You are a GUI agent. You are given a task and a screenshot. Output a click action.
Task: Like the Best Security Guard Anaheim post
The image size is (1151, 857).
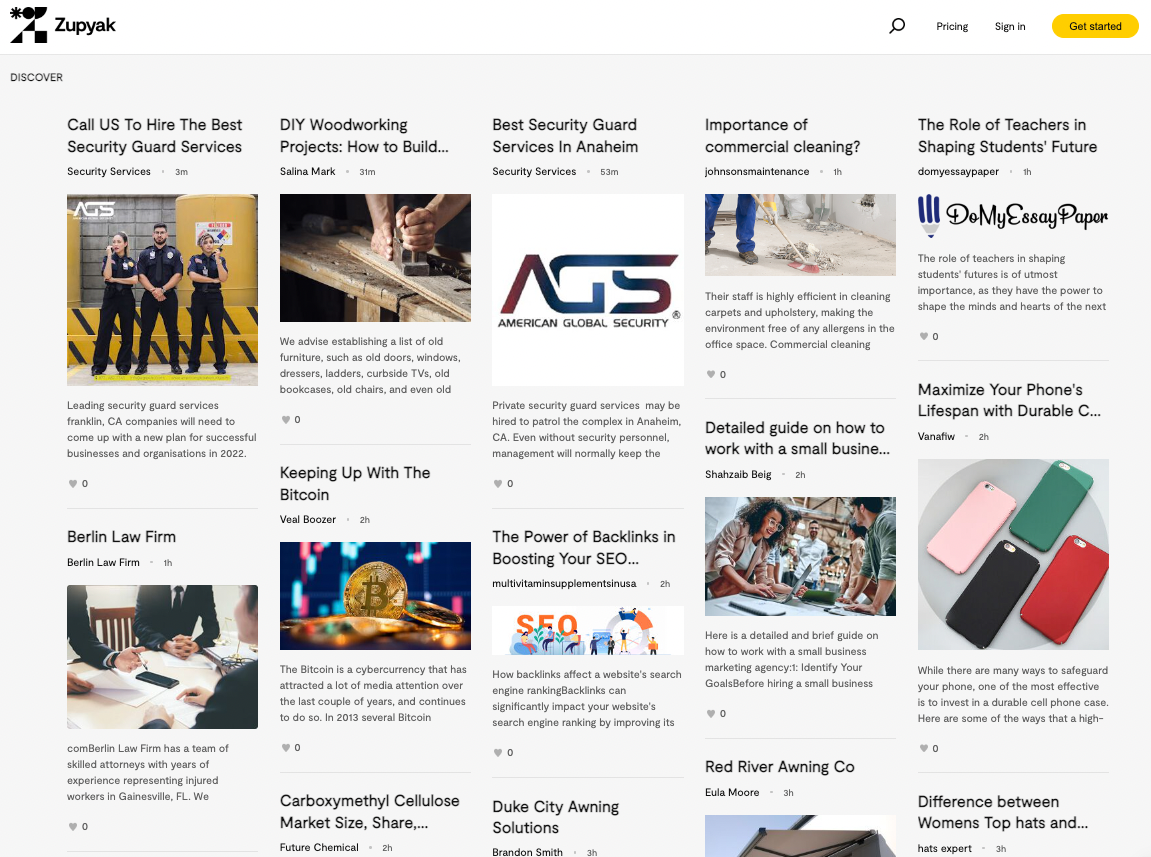[x=498, y=483]
